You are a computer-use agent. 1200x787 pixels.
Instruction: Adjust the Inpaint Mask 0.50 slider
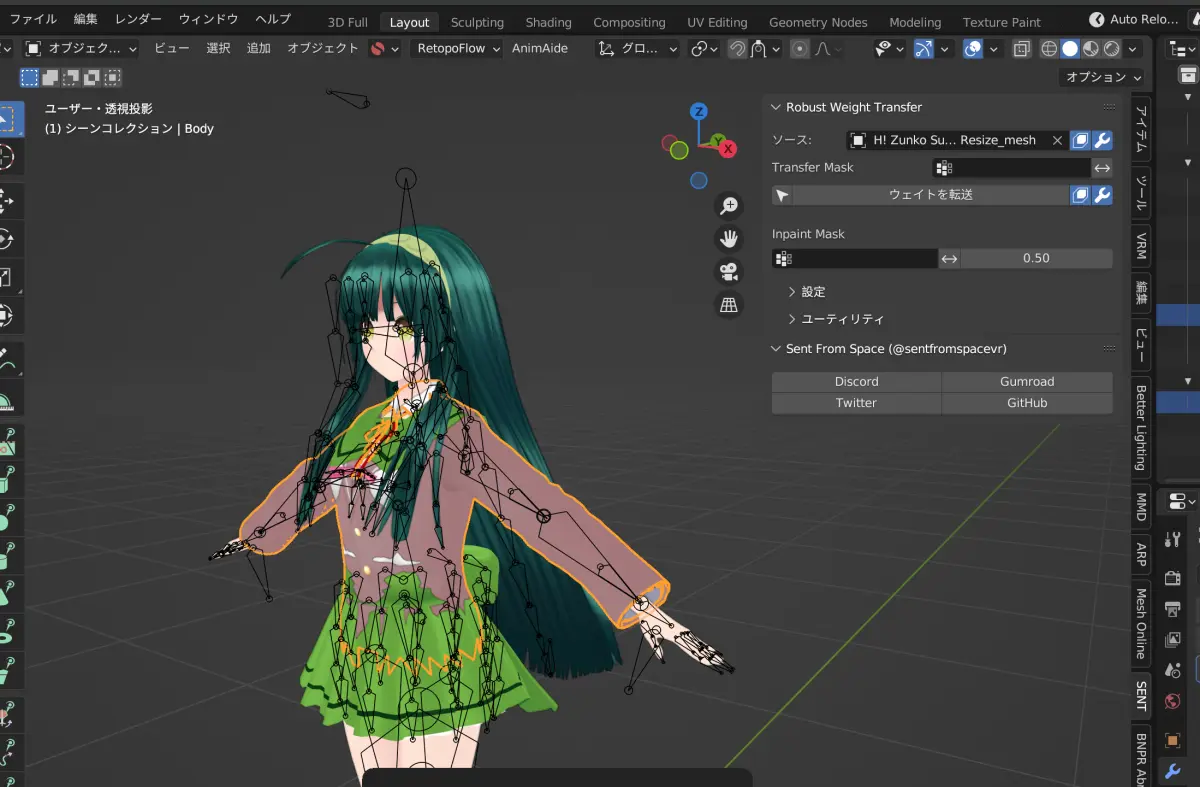pos(1036,258)
